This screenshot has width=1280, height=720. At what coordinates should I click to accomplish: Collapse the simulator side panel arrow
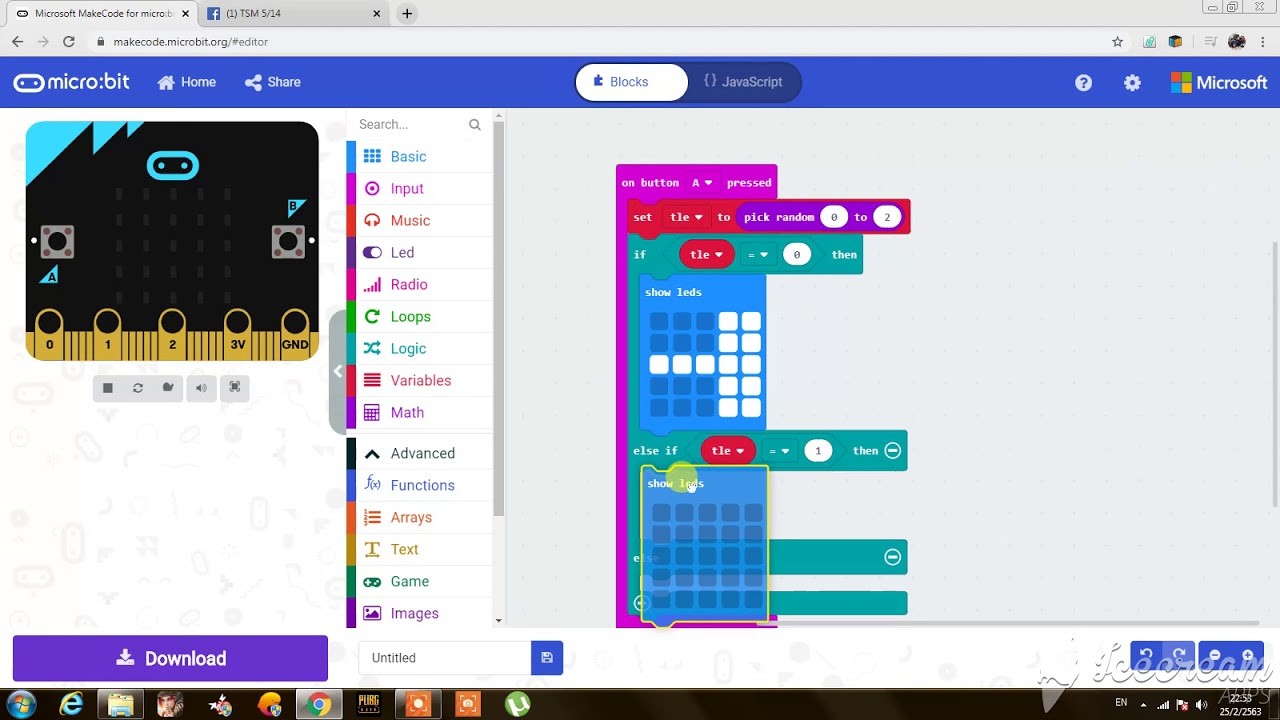click(x=338, y=371)
